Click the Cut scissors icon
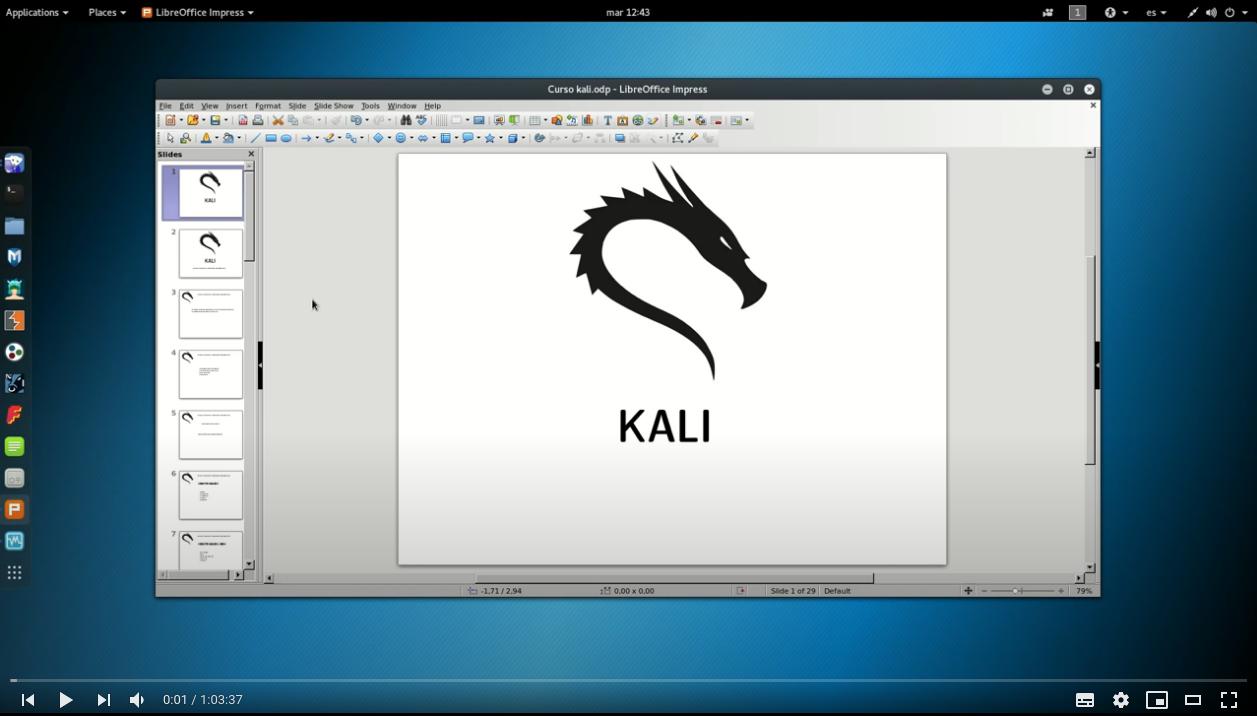Screen dimensions: 1257x716 [x=279, y=120]
